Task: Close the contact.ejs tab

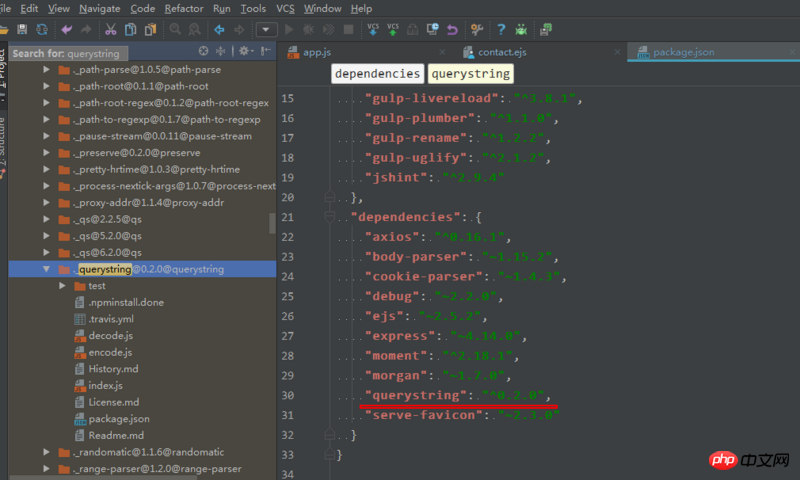Action: (617, 52)
